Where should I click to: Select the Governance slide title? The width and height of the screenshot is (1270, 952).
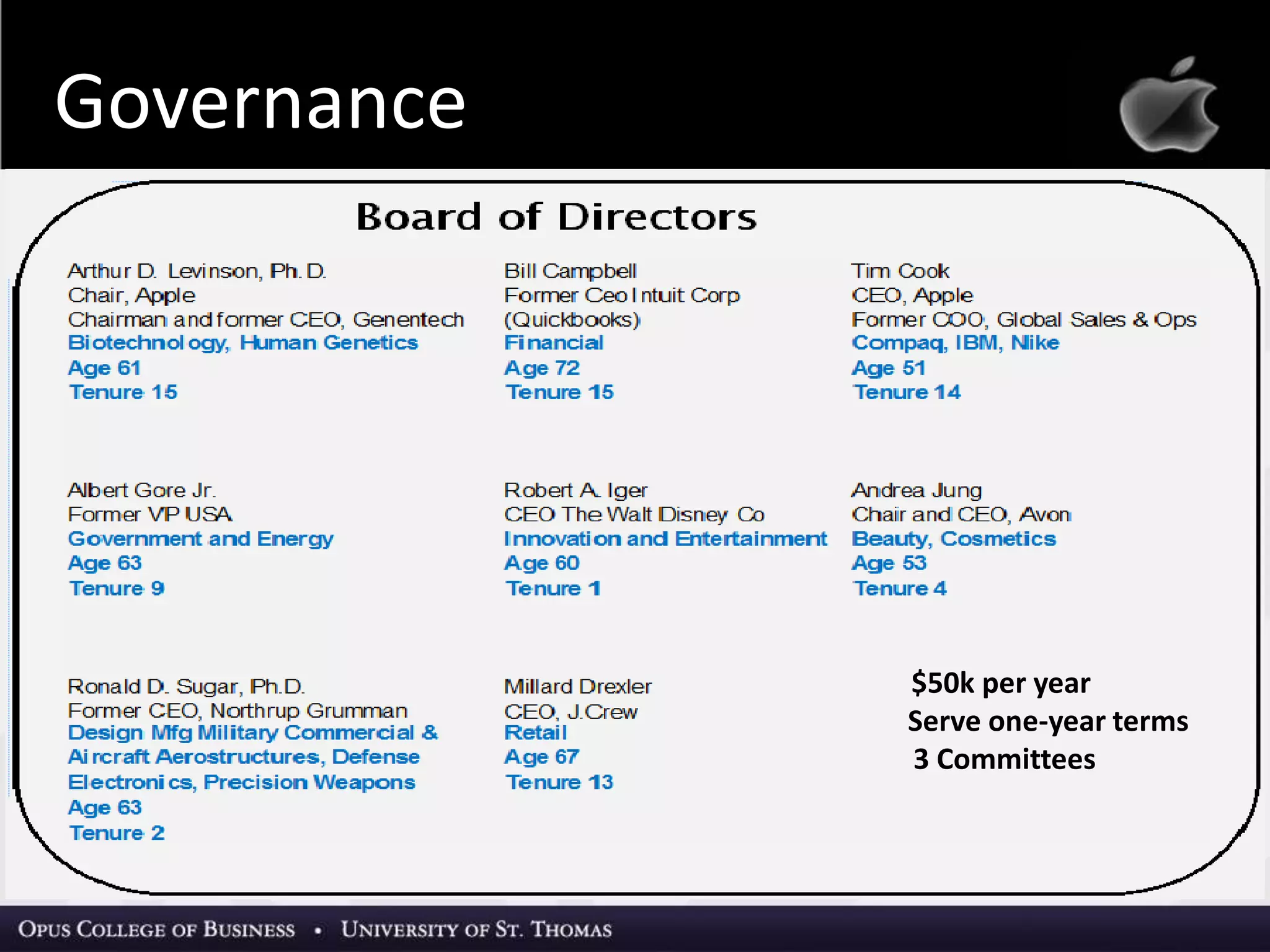point(260,102)
